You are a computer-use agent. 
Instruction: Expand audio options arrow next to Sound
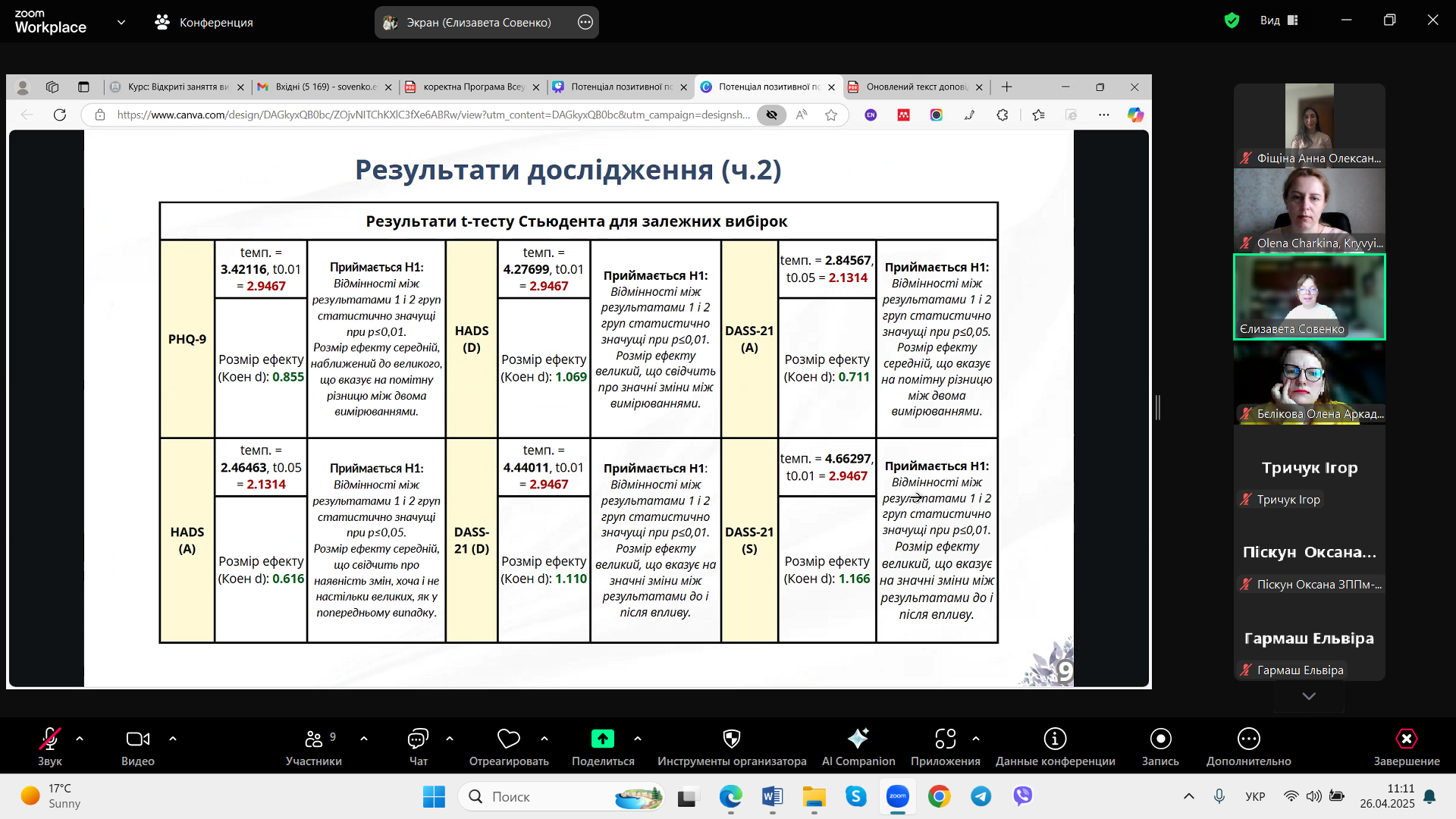(80, 739)
